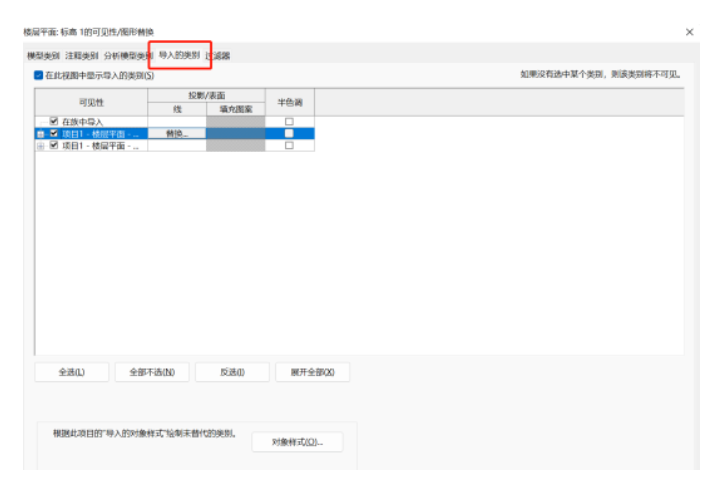This screenshot has width=706, height=484.
Task: Click the 线 column header
Action: click(177, 109)
